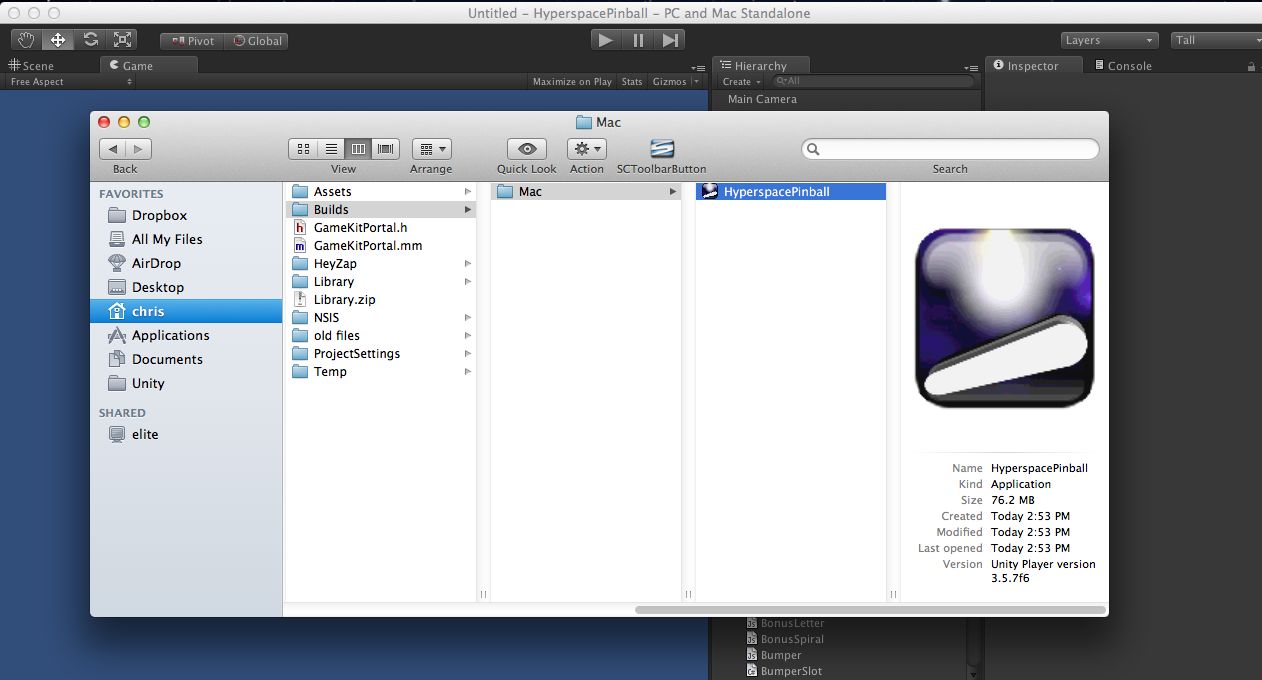Select the Hand pan tool
The height and width of the screenshot is (680, 1262).
[24, 39]
